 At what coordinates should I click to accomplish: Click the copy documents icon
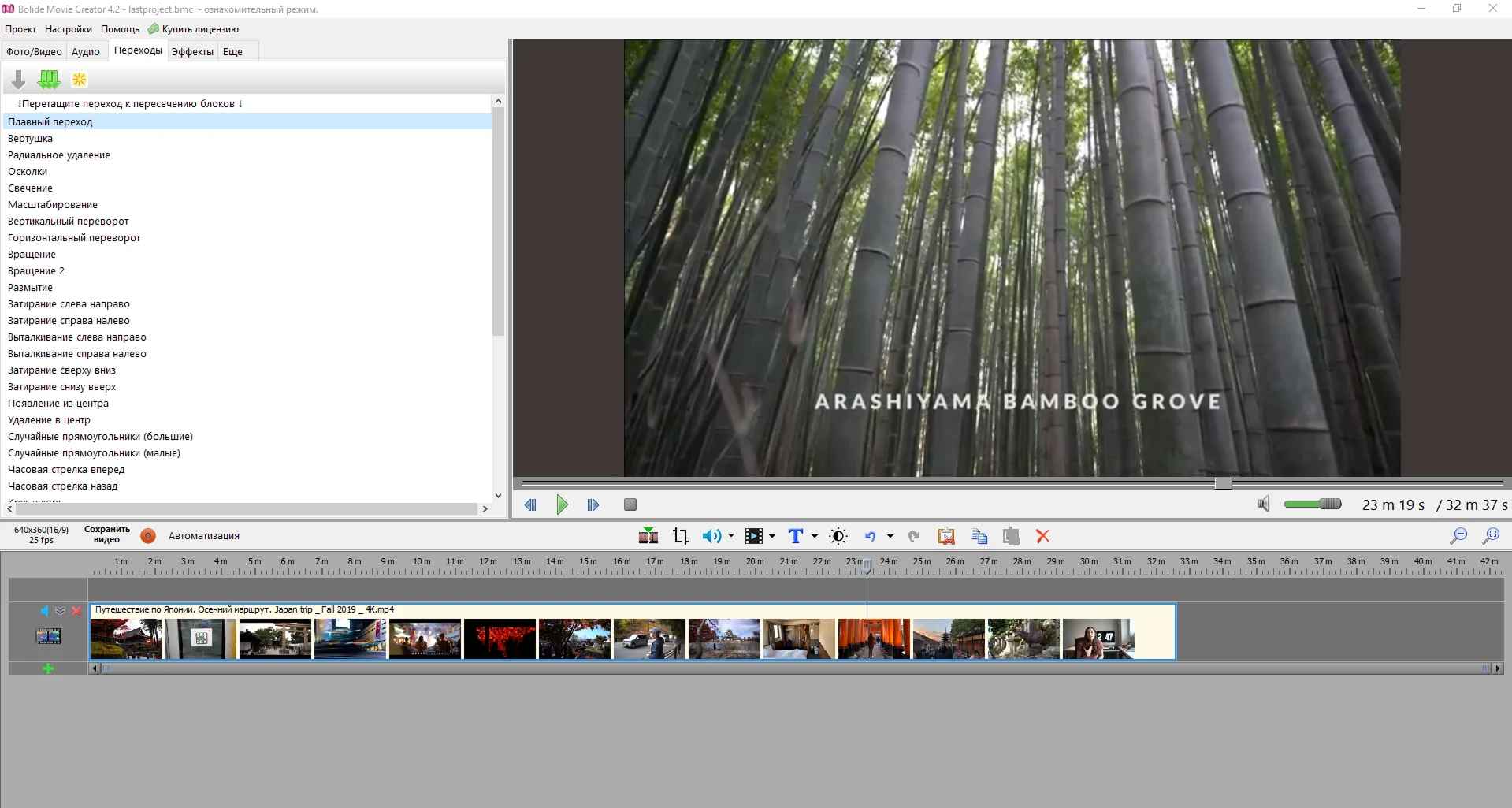[x=979, y=536]
